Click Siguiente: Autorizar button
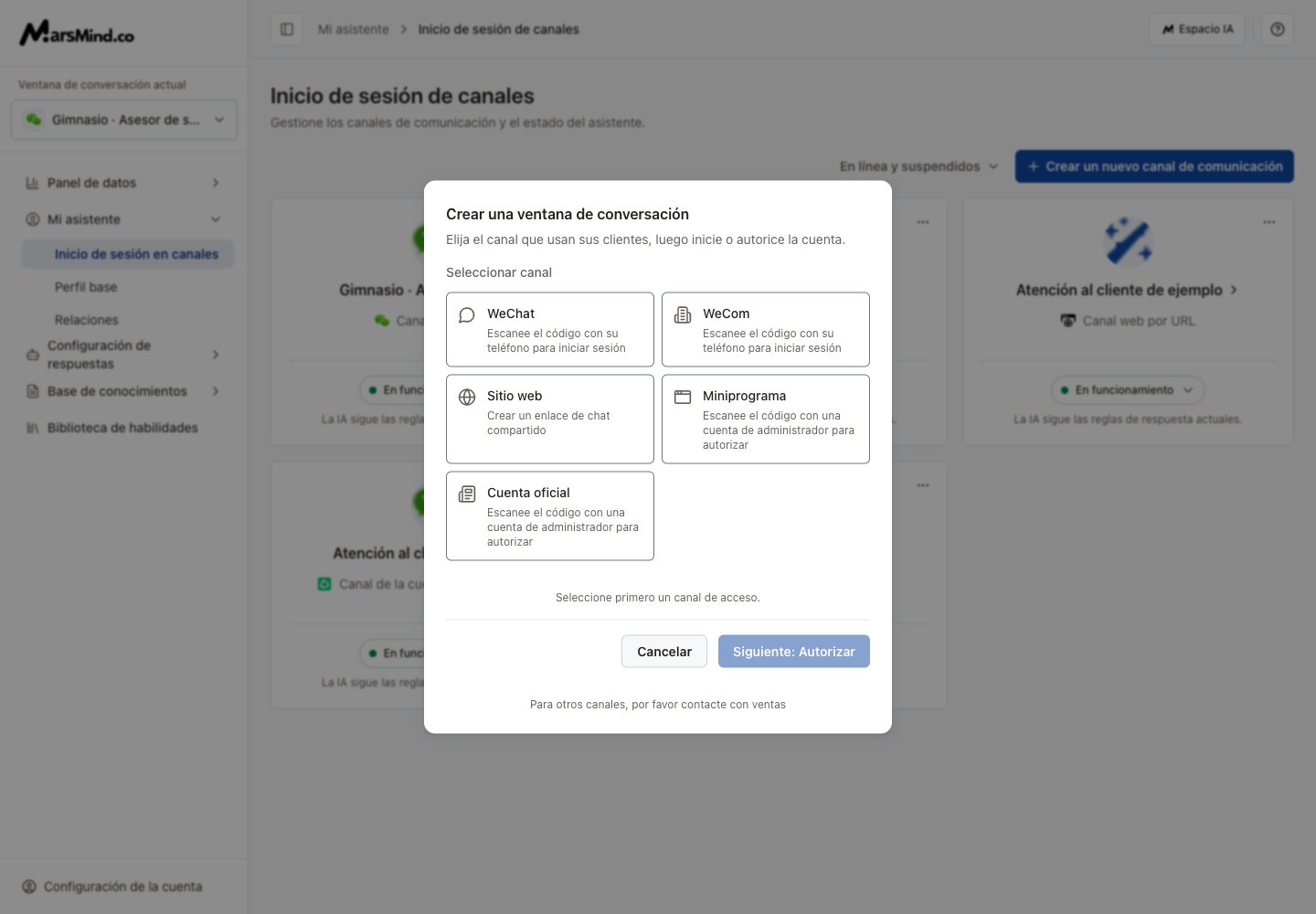Viewport: 1316px width, 914px height. (x=794, y=652)
